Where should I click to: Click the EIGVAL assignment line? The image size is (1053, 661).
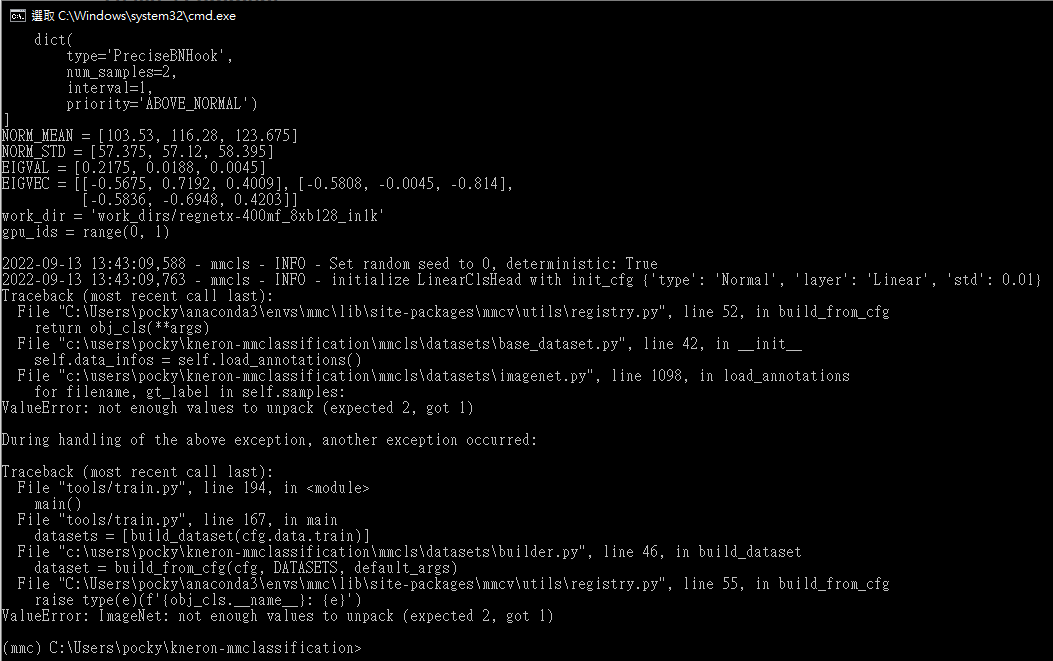134,168
